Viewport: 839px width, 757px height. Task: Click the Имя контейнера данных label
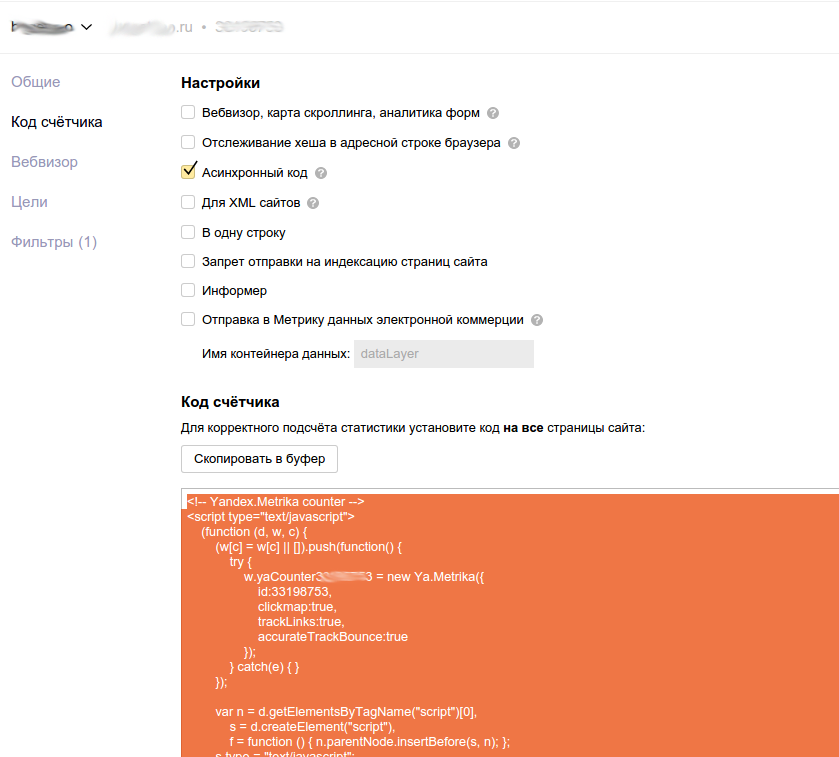pyautogui.click(x=276, y=354)
